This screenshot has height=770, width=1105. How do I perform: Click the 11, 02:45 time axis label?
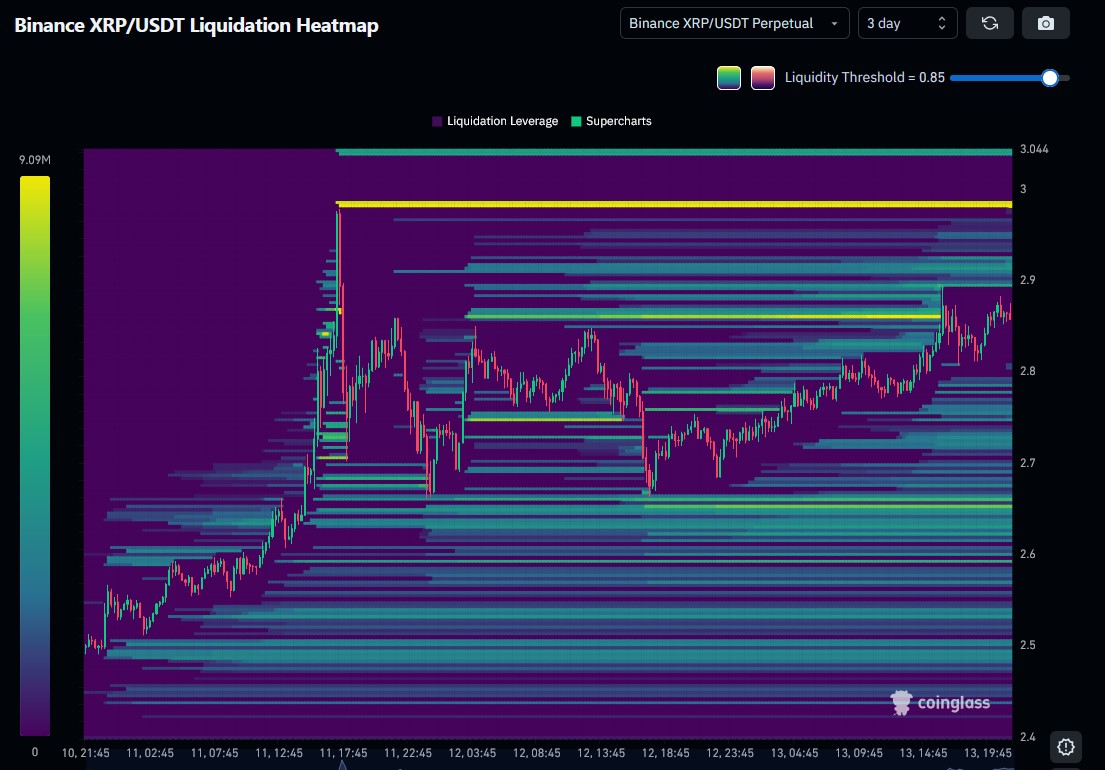[x=149, y=753]
